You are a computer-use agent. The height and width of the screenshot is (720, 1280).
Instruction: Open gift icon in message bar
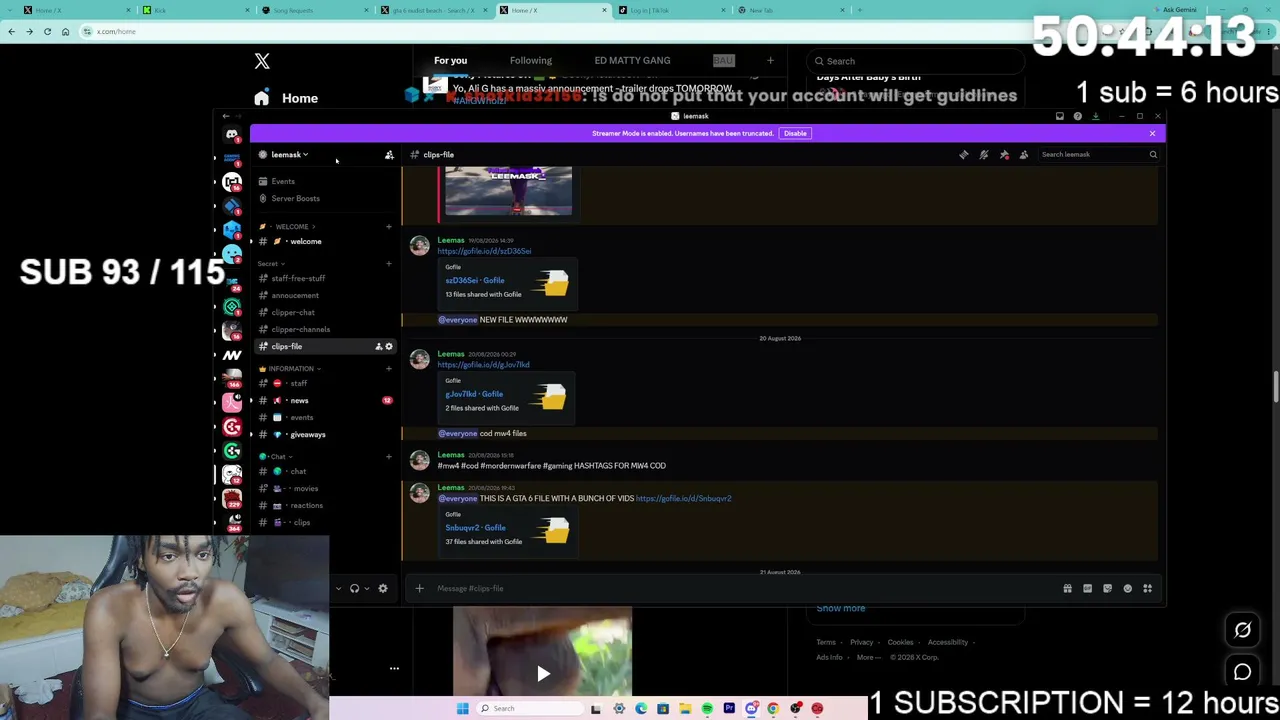tap(1067, 589)
